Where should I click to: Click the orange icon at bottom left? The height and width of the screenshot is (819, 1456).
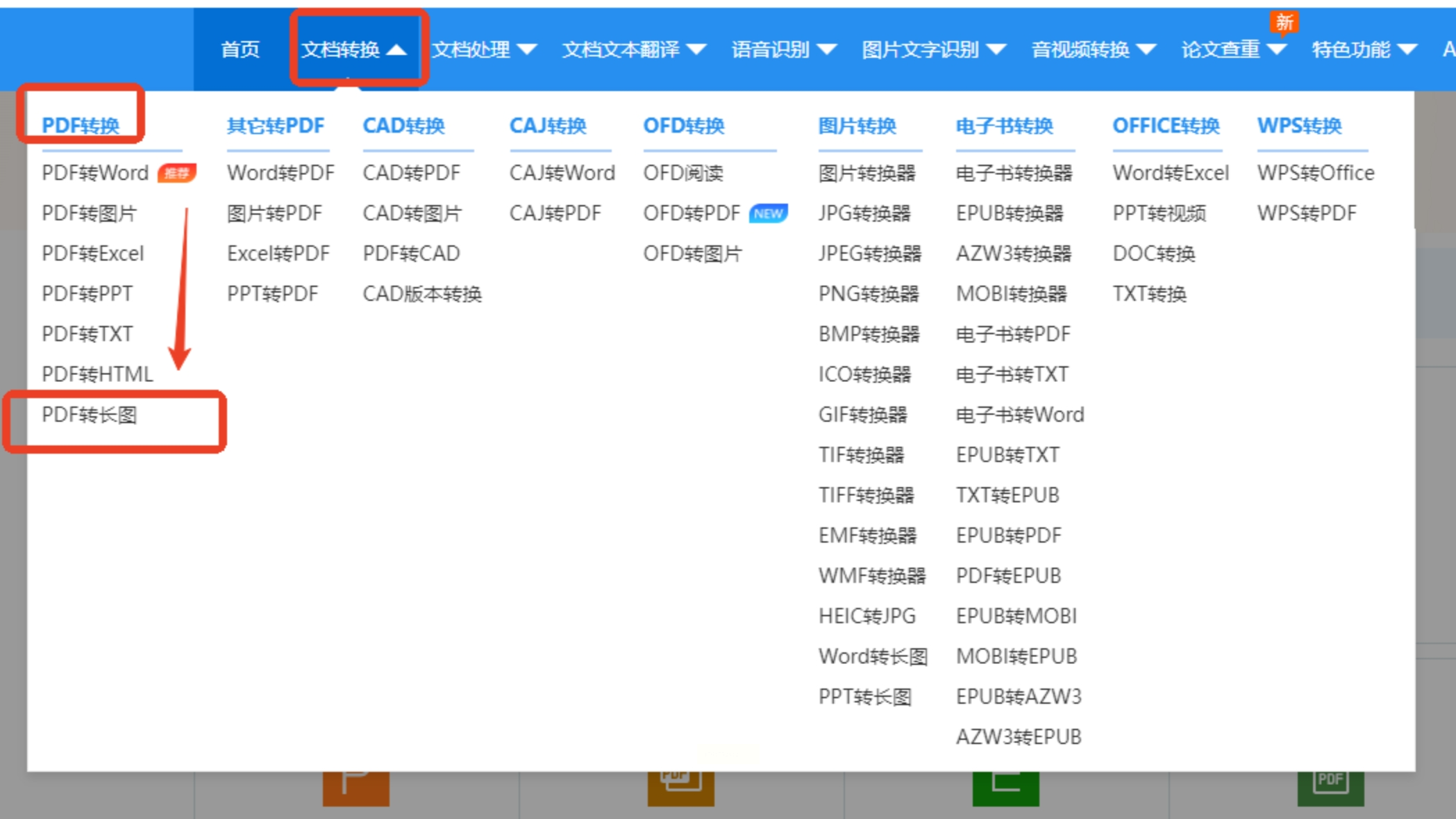point(355,788)
